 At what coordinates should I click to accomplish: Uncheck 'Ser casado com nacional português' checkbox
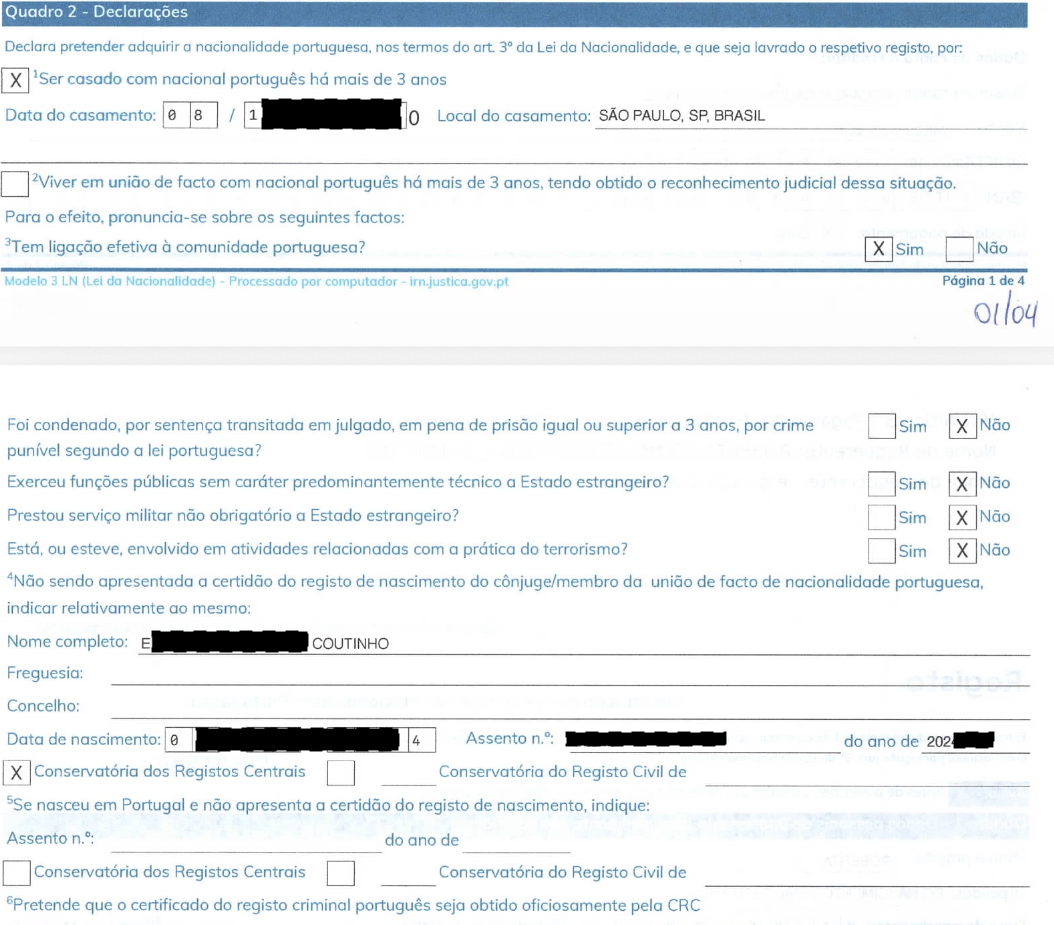16,81
